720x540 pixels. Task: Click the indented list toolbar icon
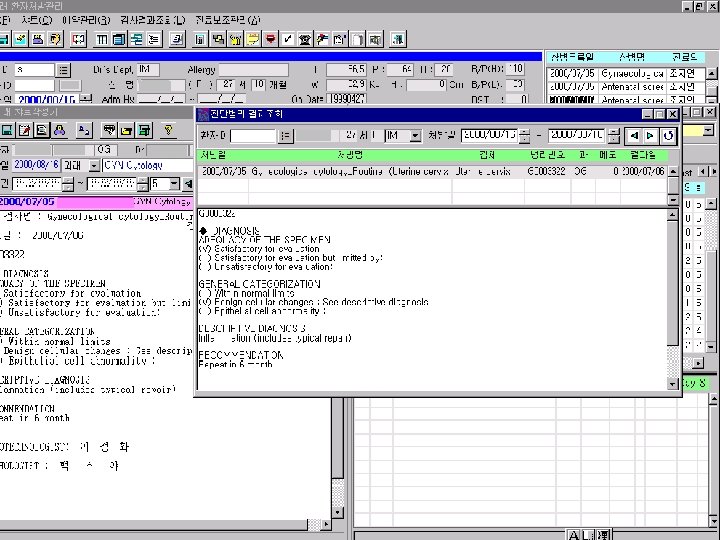click(x=154, y=39)
